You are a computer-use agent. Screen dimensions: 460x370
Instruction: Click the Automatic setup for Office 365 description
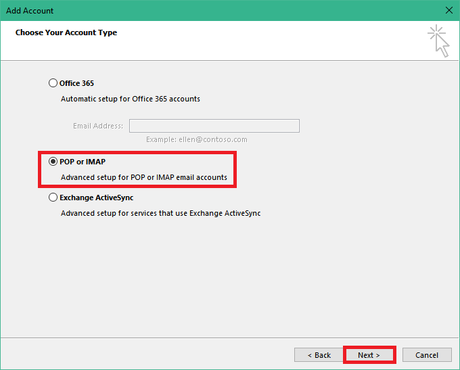click(130, 99)
